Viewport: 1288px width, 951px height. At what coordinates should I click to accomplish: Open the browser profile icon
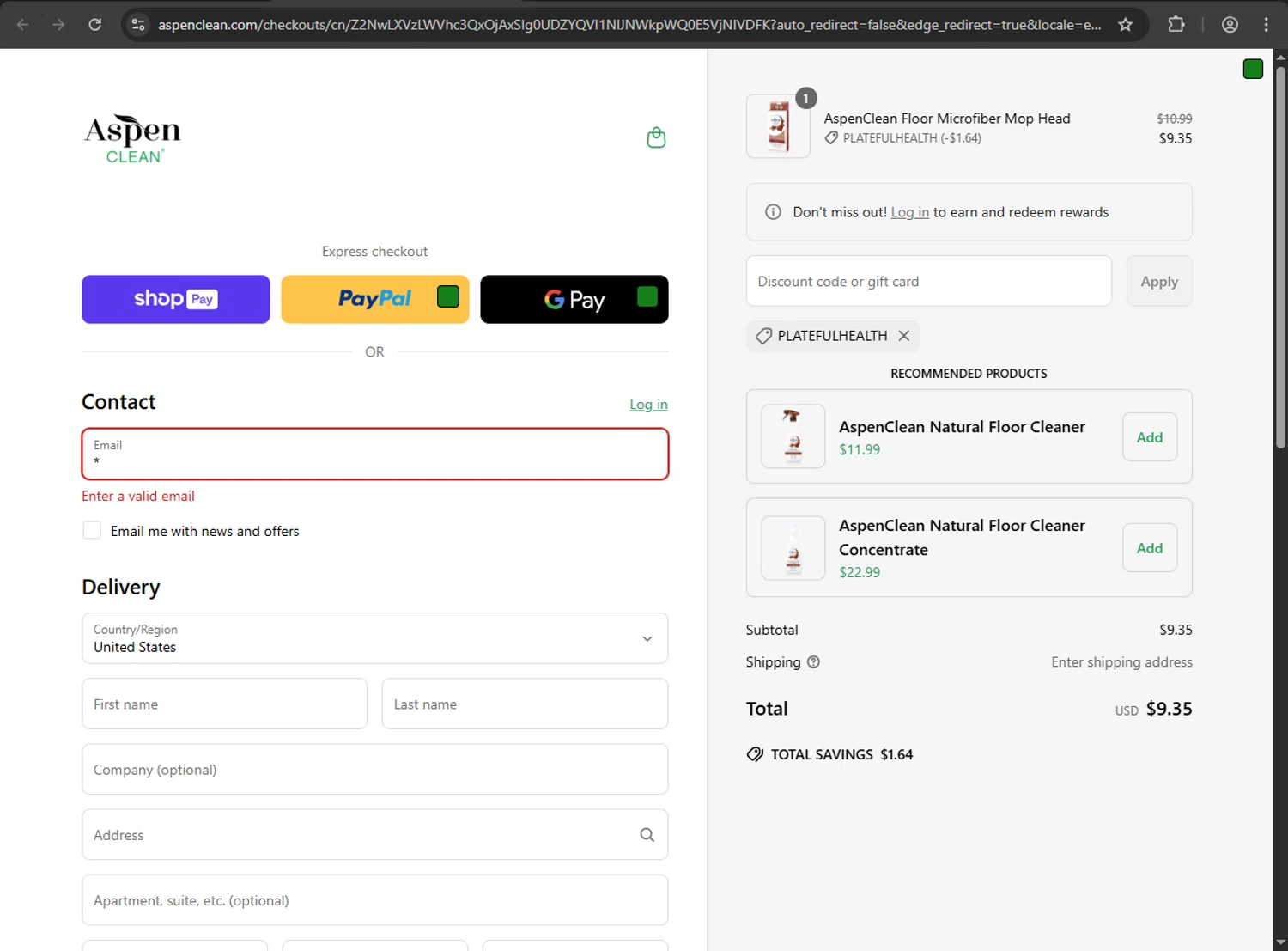point(1230,25)
